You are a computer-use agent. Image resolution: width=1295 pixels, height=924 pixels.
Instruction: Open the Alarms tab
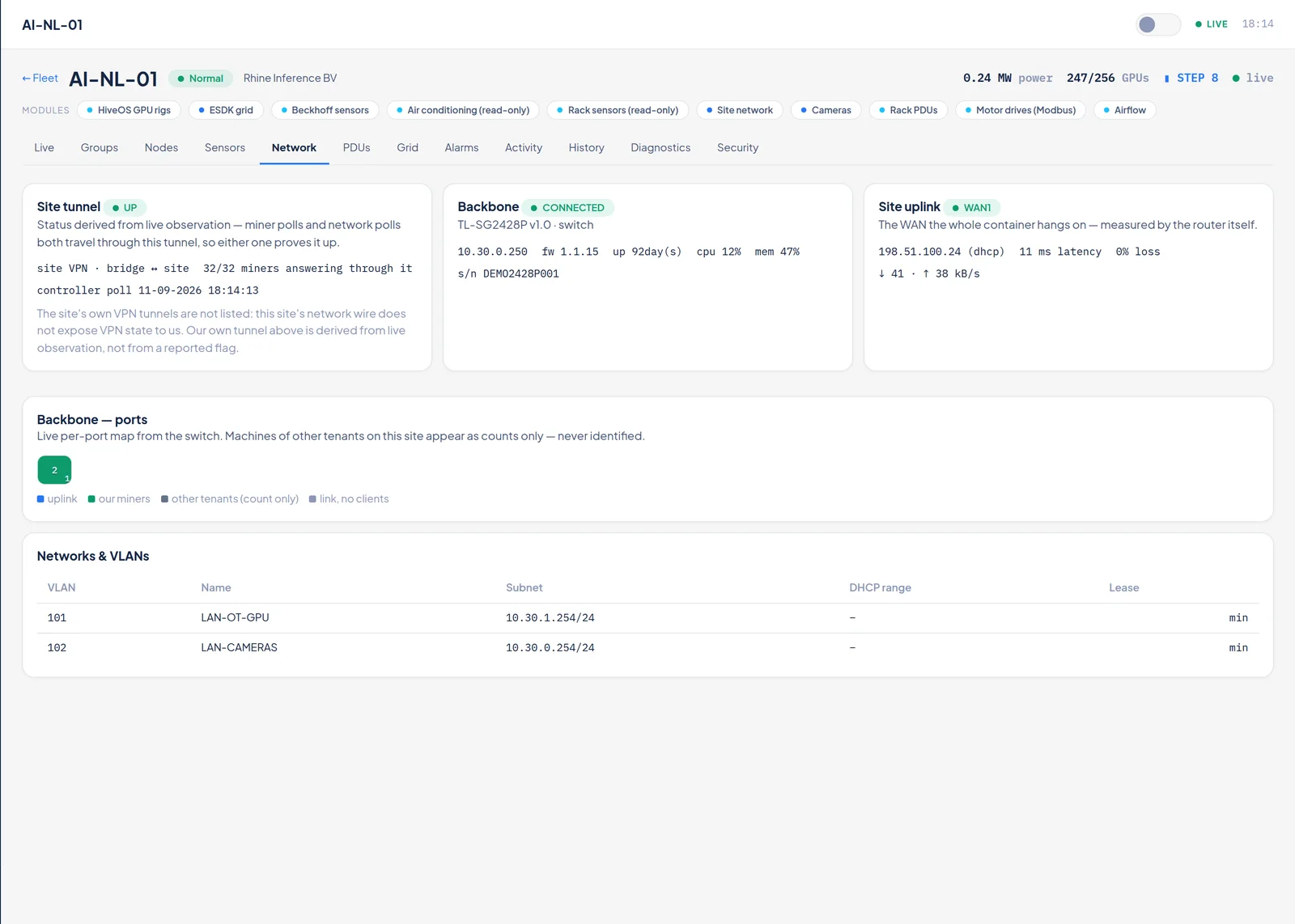(461, 147)
